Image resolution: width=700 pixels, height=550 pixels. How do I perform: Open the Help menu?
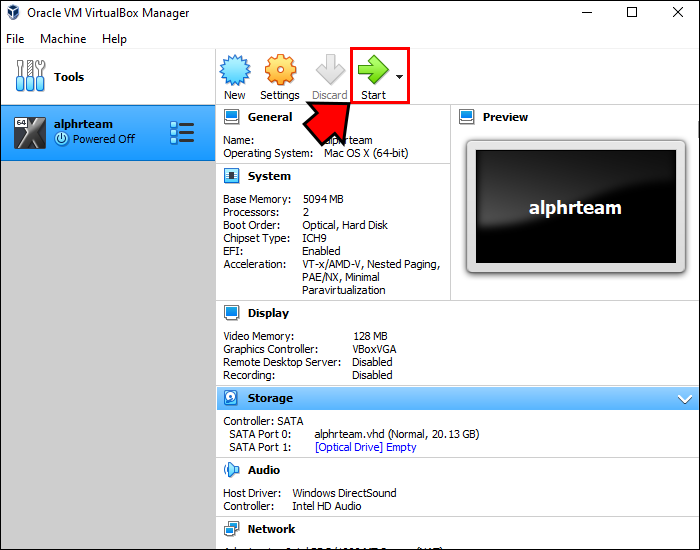tap(114, 39)
